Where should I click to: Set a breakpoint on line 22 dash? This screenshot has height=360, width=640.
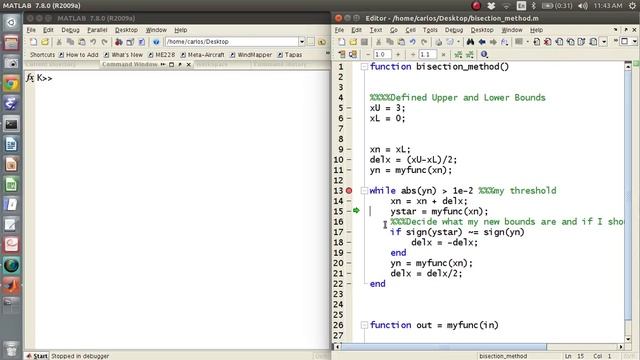(x=349, y=284)
